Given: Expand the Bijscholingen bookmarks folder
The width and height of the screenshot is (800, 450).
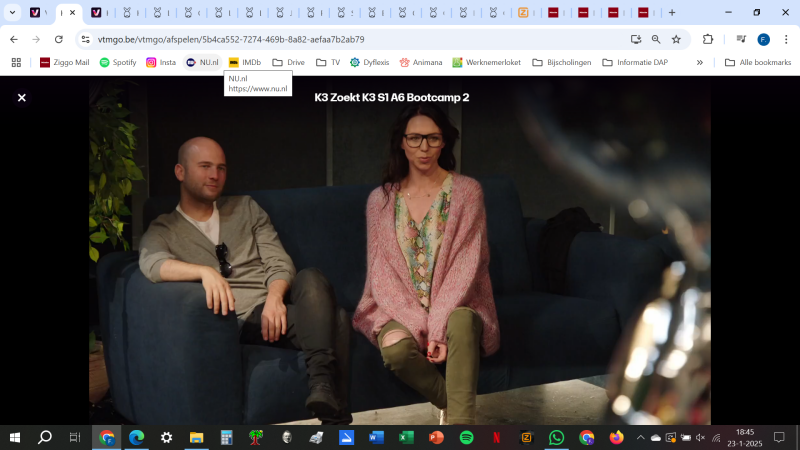Looking at the screenshot, I should pos(562,62).
